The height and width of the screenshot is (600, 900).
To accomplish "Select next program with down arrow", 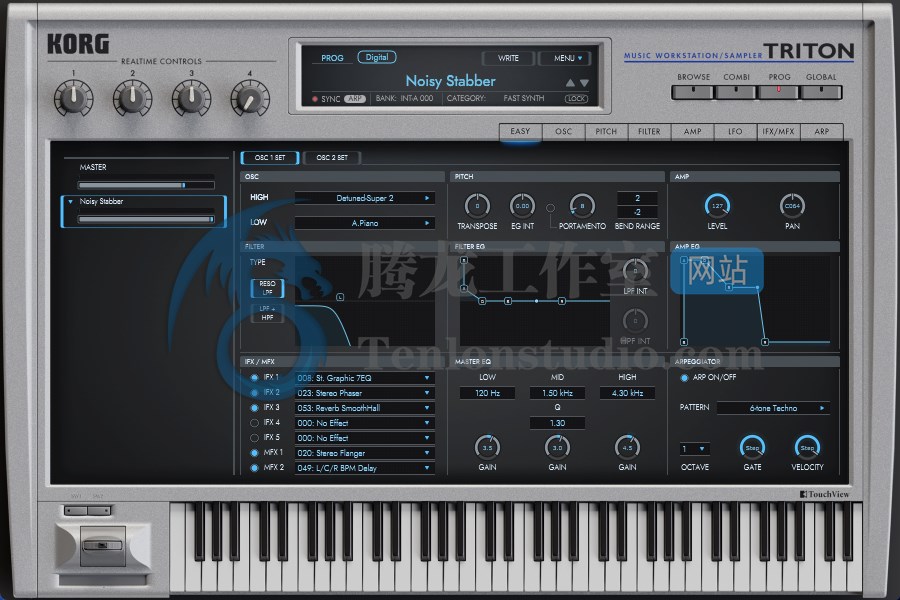I will pos(584,83).
